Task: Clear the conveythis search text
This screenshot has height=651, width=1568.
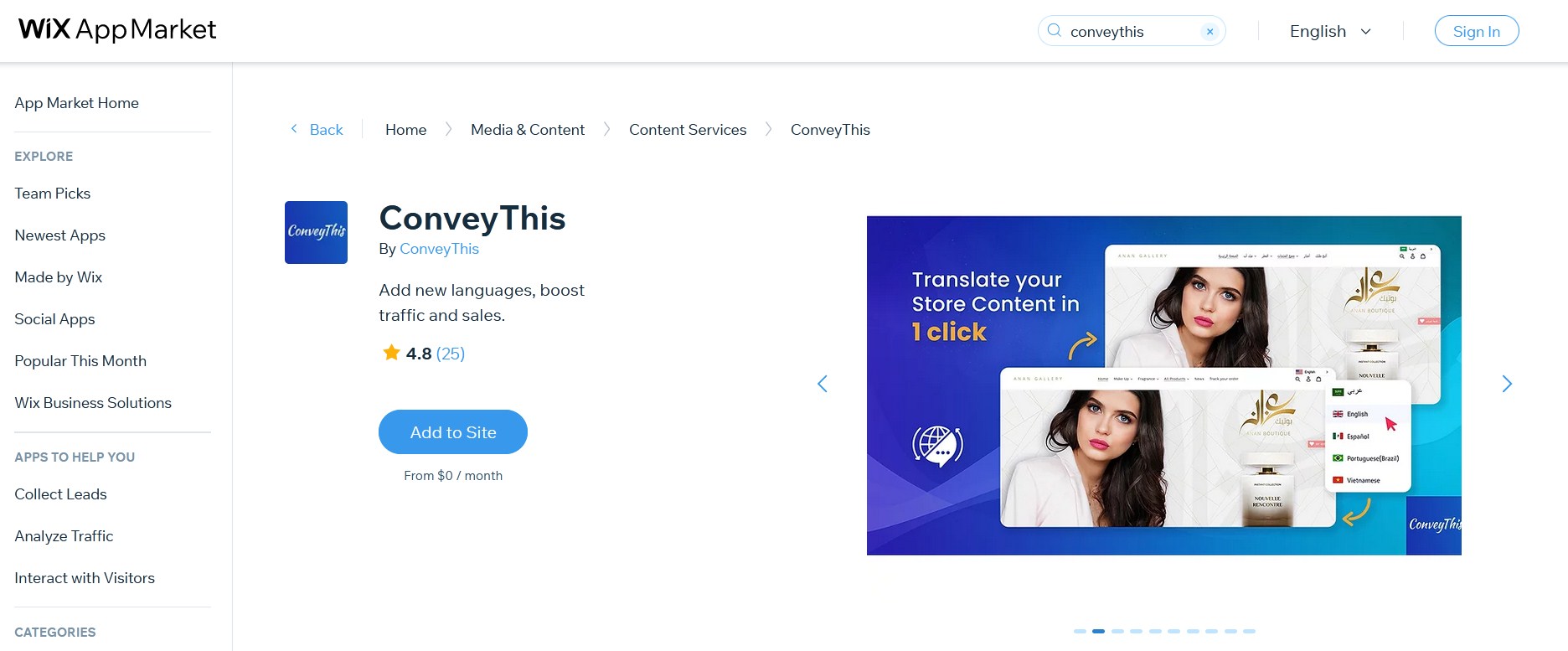Action: pos(1210,31)
